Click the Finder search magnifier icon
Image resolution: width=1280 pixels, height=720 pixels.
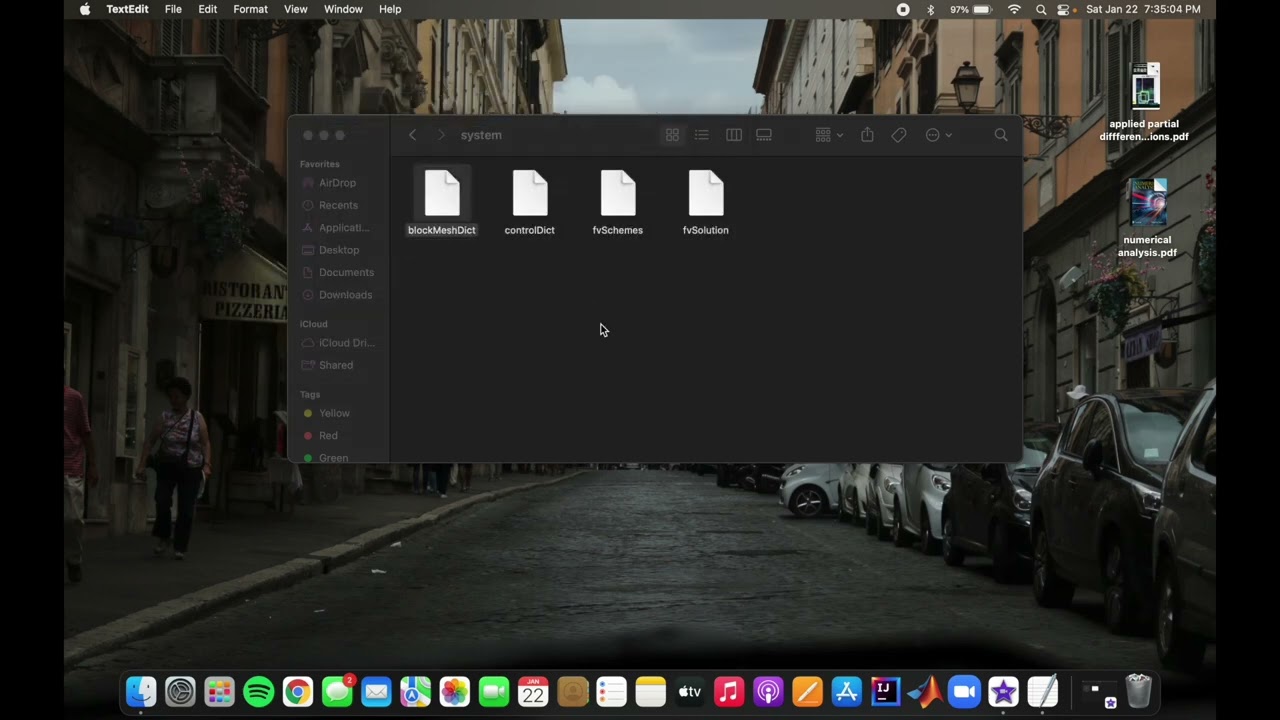(1001, 135)
